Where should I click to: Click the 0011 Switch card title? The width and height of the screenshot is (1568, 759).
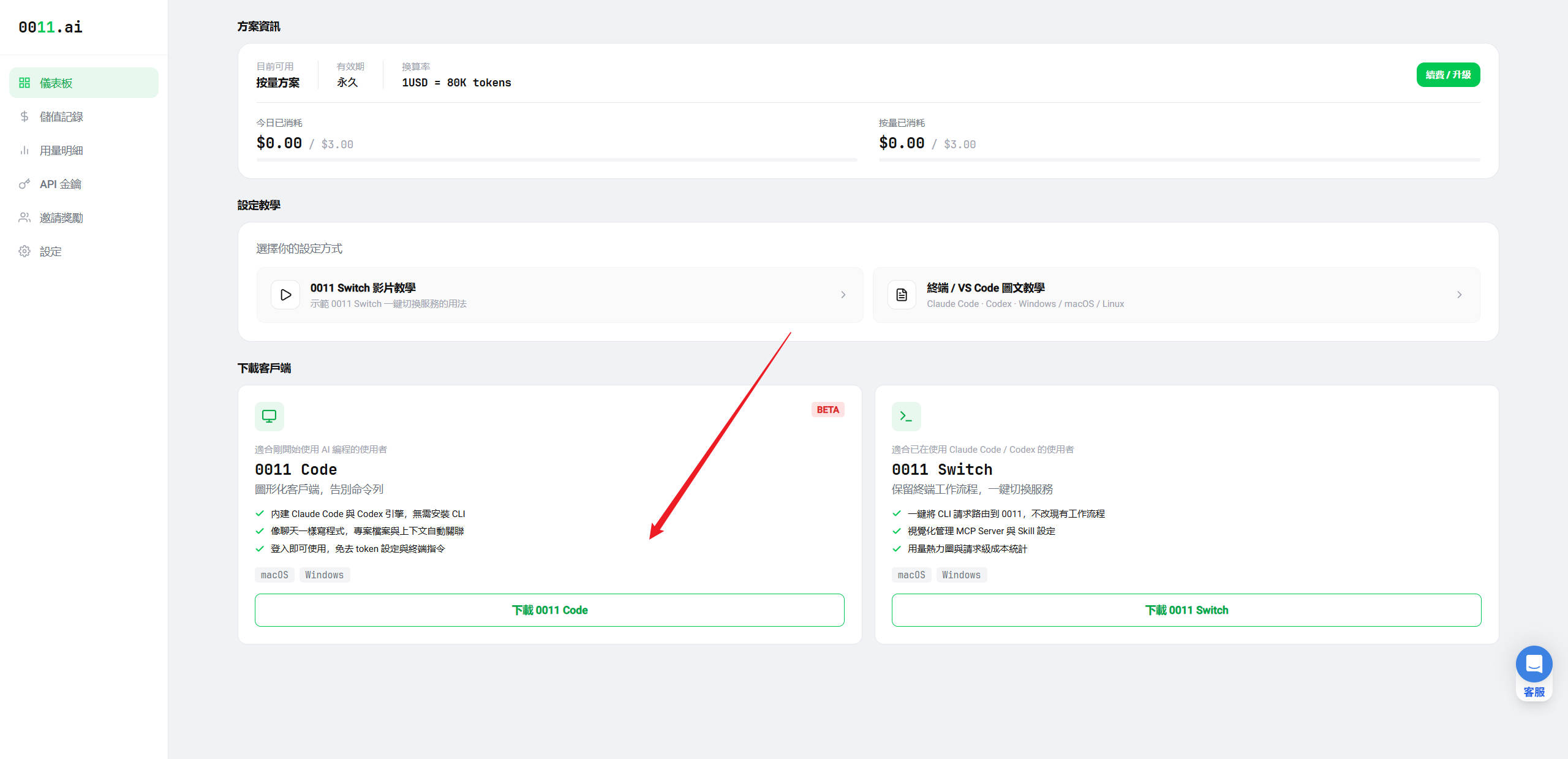942,470
